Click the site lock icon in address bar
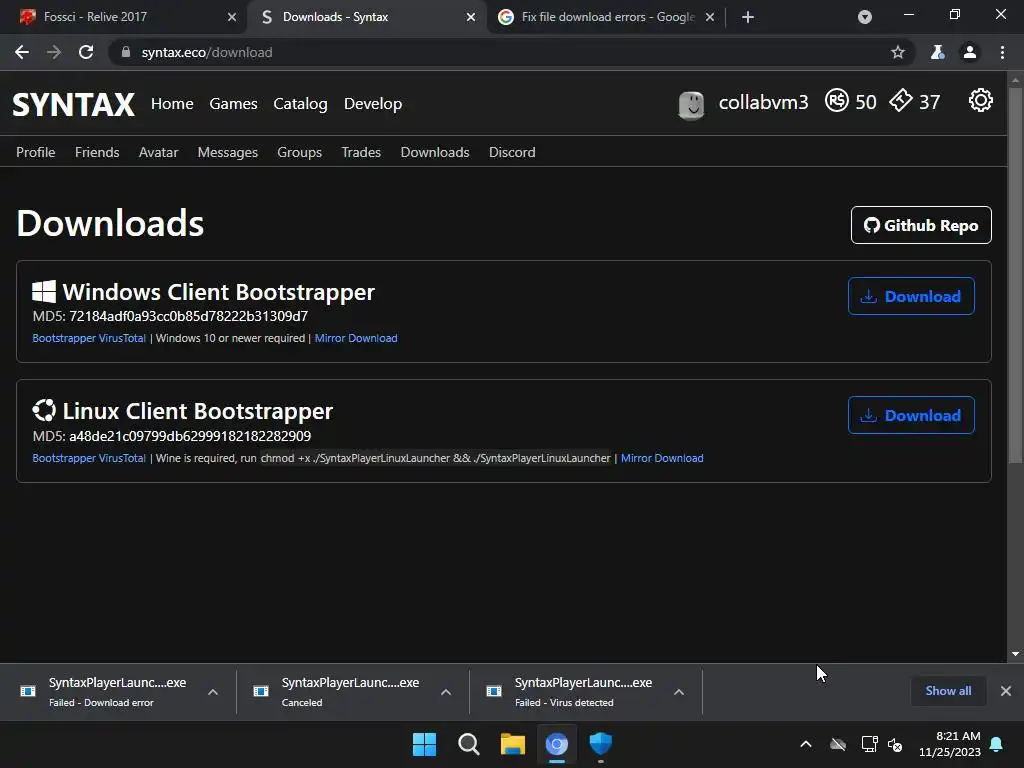The image size is (1024, 768). 126,52
